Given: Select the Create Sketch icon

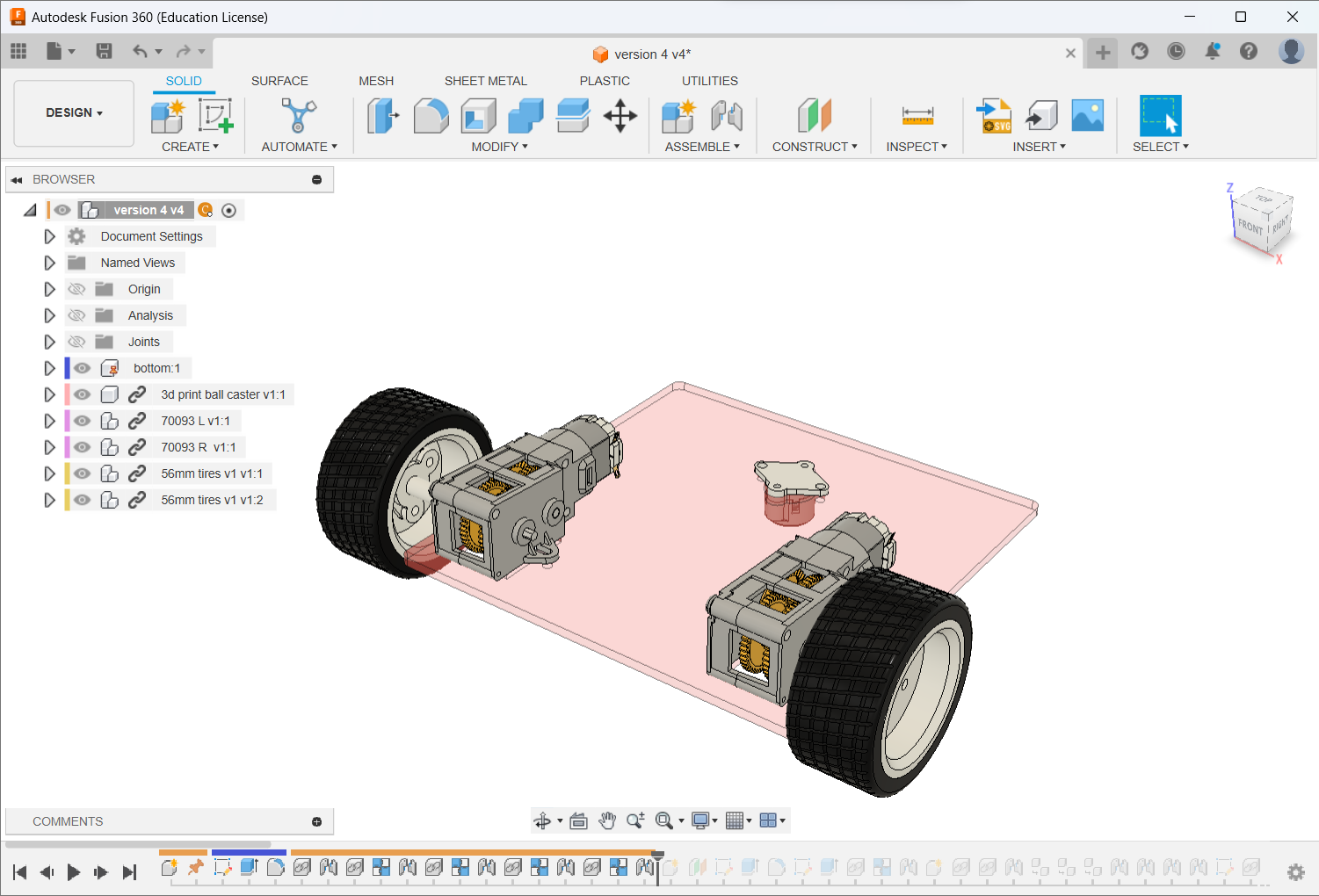Looking at the screenshot, I should click(x=215, y=116).
